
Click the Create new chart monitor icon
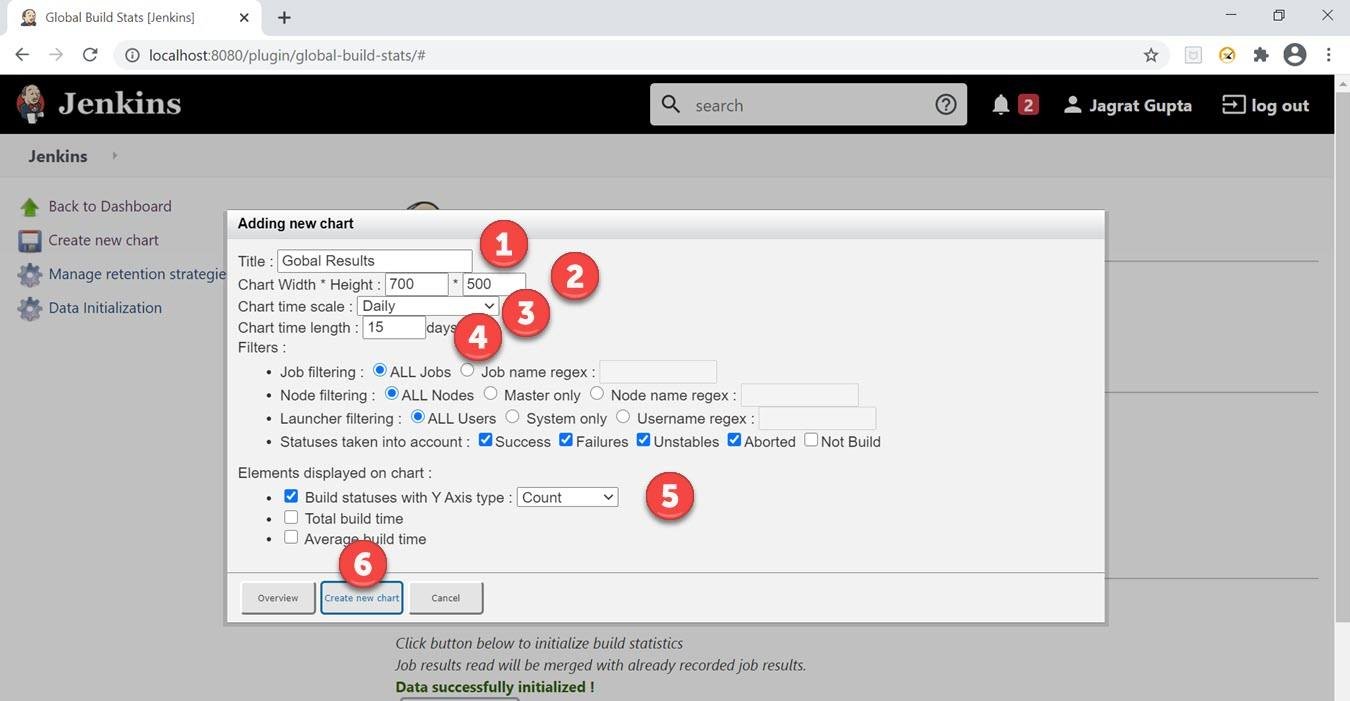click(x=30, y=241)
